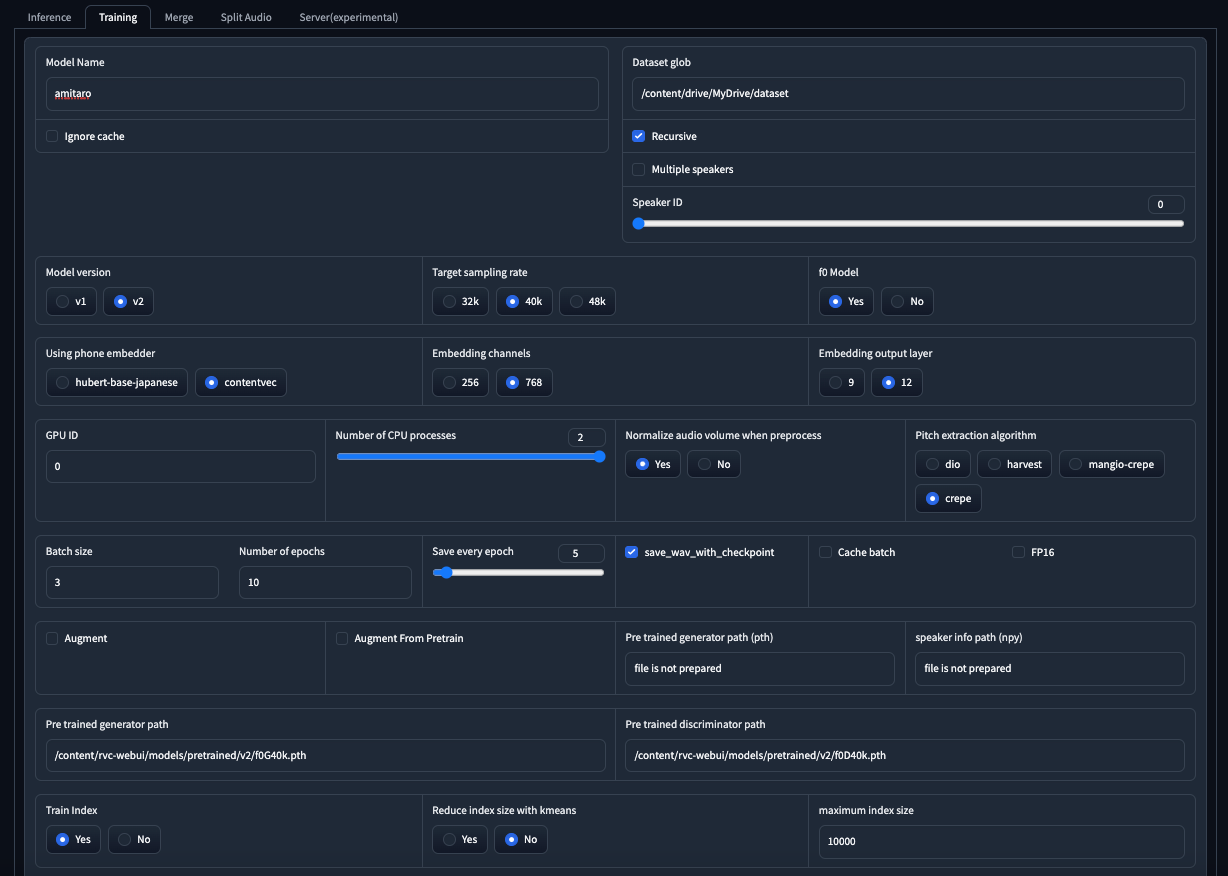Select Yes for Train Index
Viewport: 1228px width, 876px height.
coord(74,839)
